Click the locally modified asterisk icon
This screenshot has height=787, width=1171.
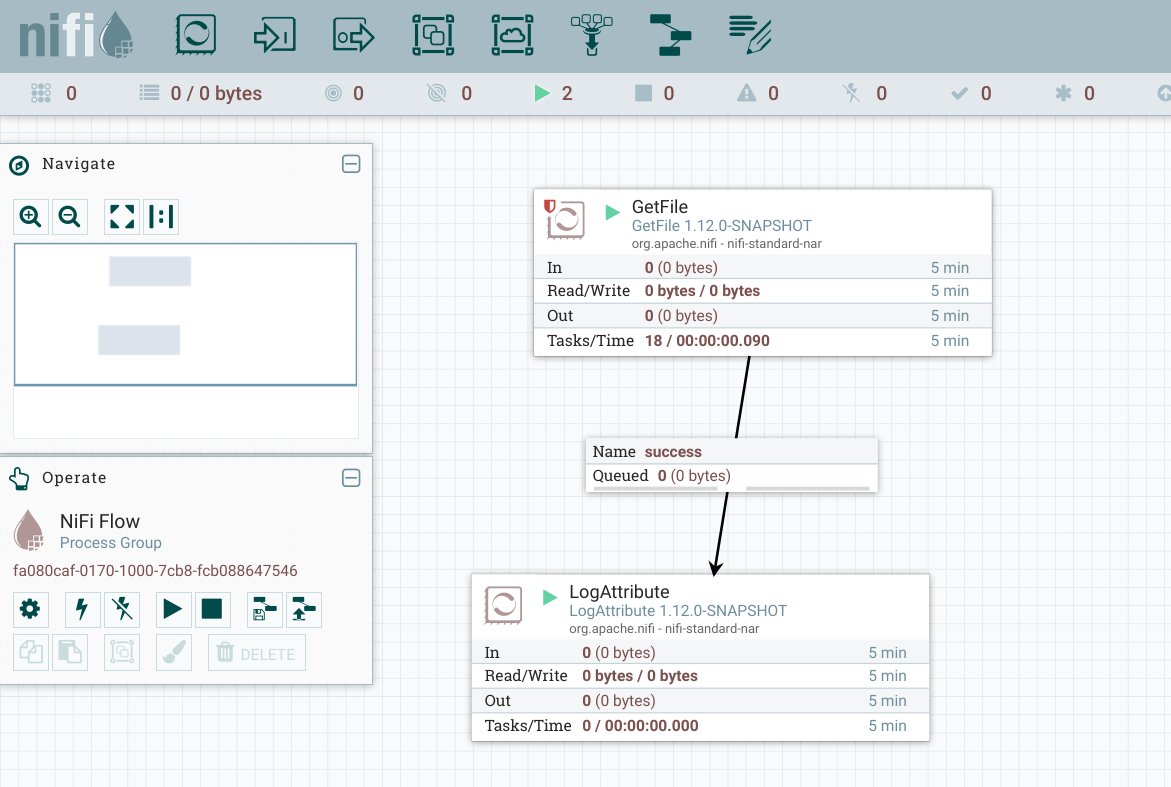[x=1063, y=93]
